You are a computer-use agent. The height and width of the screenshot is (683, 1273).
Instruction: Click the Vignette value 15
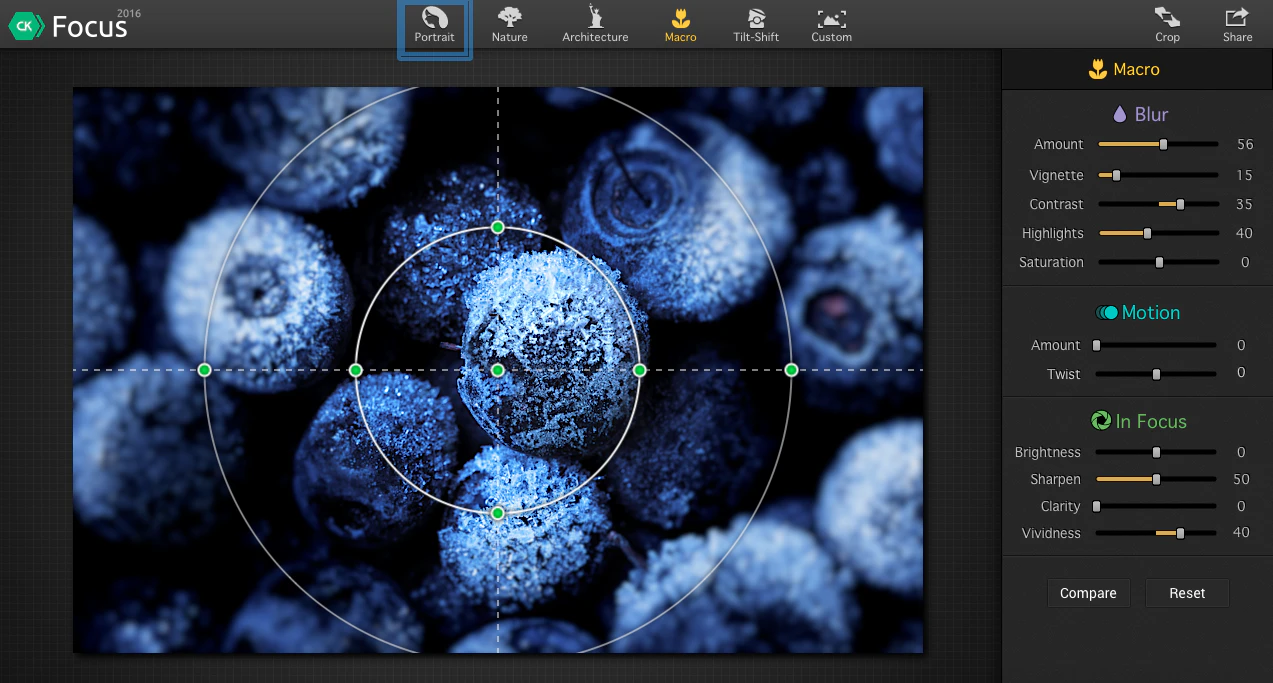click(1244, 175)
